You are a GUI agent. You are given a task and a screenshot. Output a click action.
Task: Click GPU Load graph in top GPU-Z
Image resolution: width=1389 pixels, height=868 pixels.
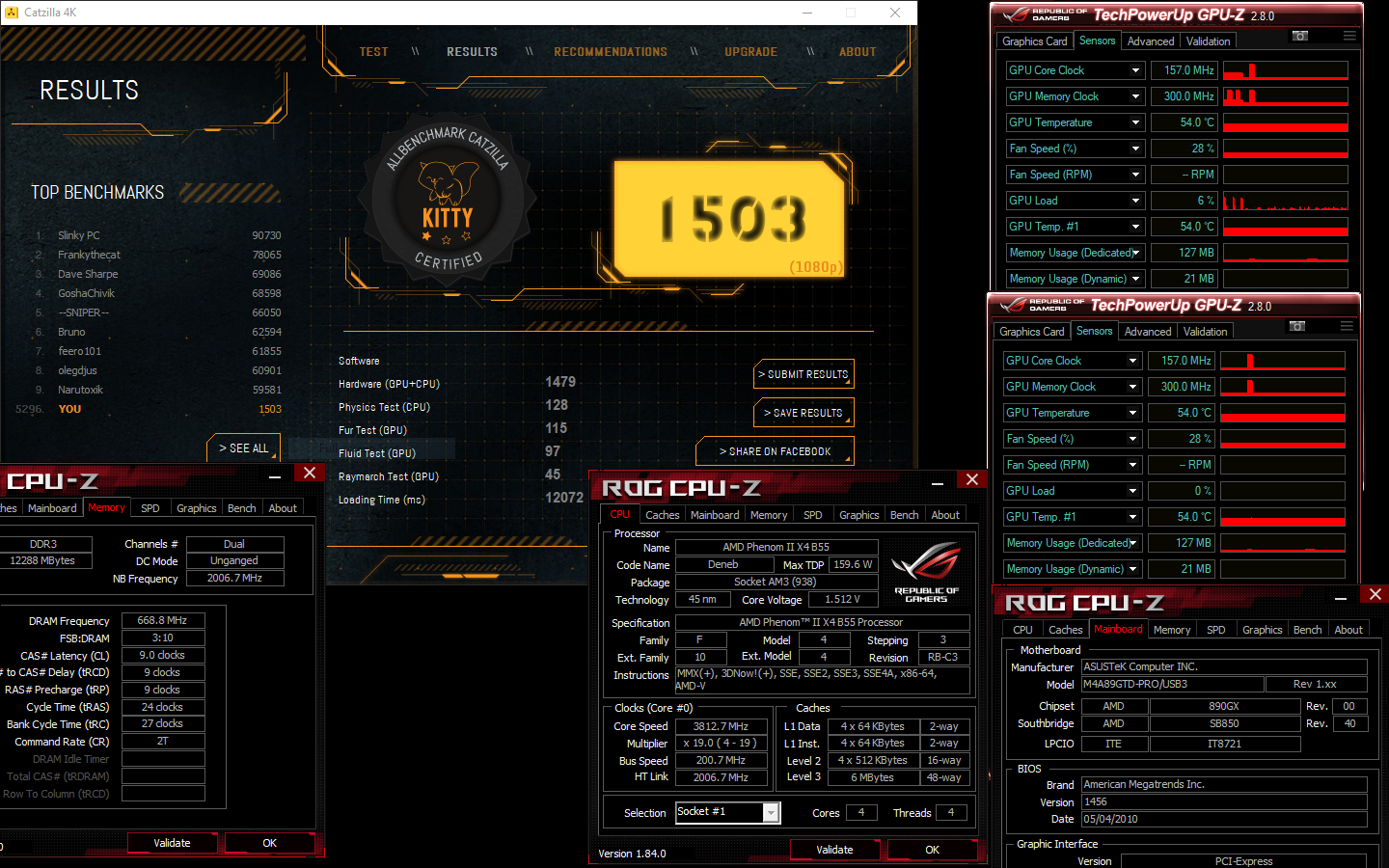pyautogui.click(x=1285, y=201)
